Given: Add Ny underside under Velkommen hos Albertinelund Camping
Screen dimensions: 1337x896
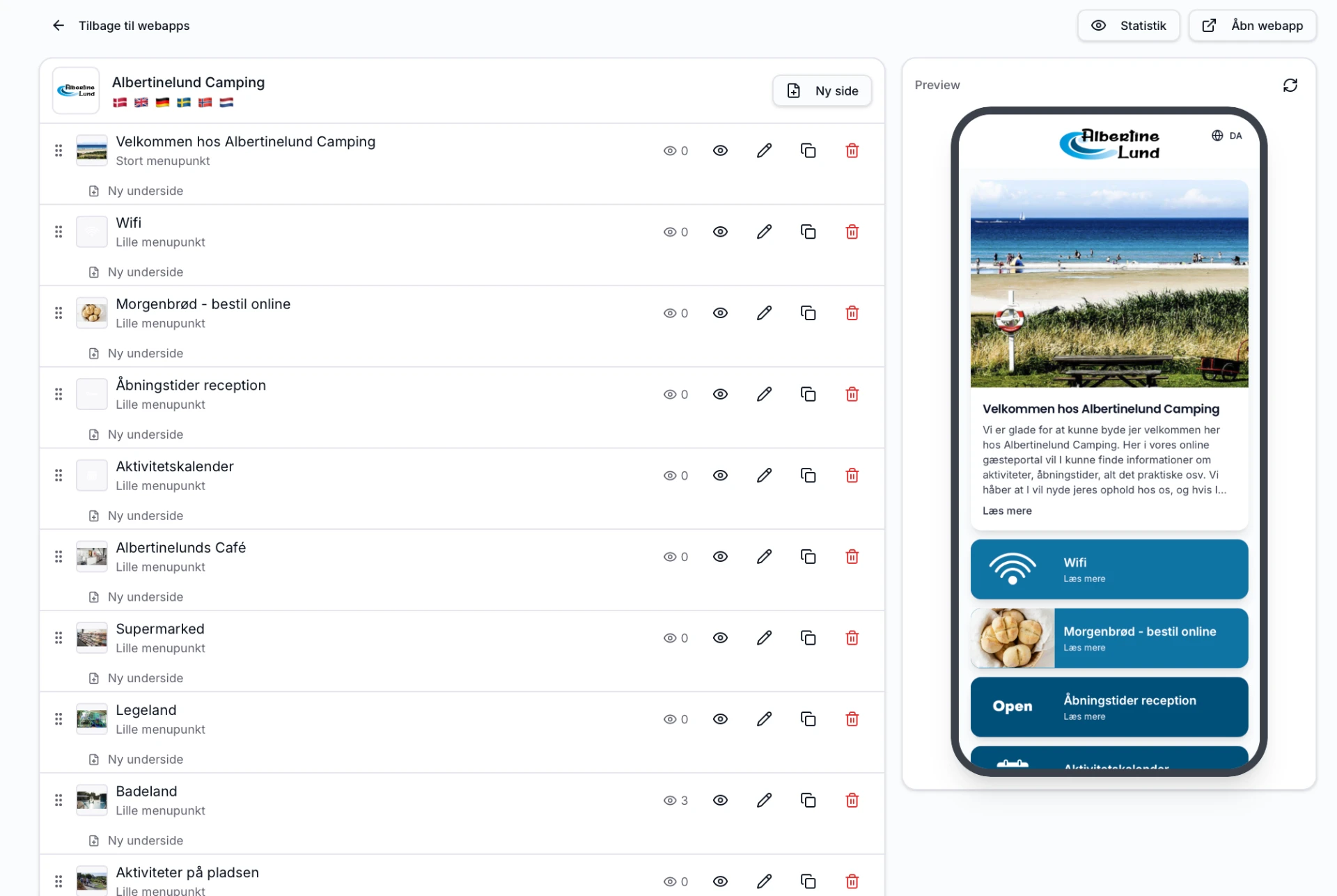Looking at the screenshot, I should [136, 191].
